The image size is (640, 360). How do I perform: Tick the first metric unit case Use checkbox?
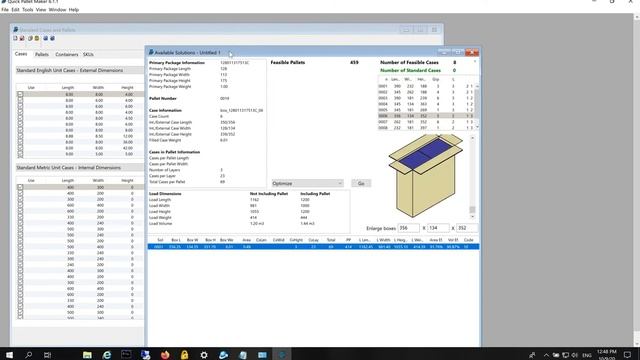[20, 187]
